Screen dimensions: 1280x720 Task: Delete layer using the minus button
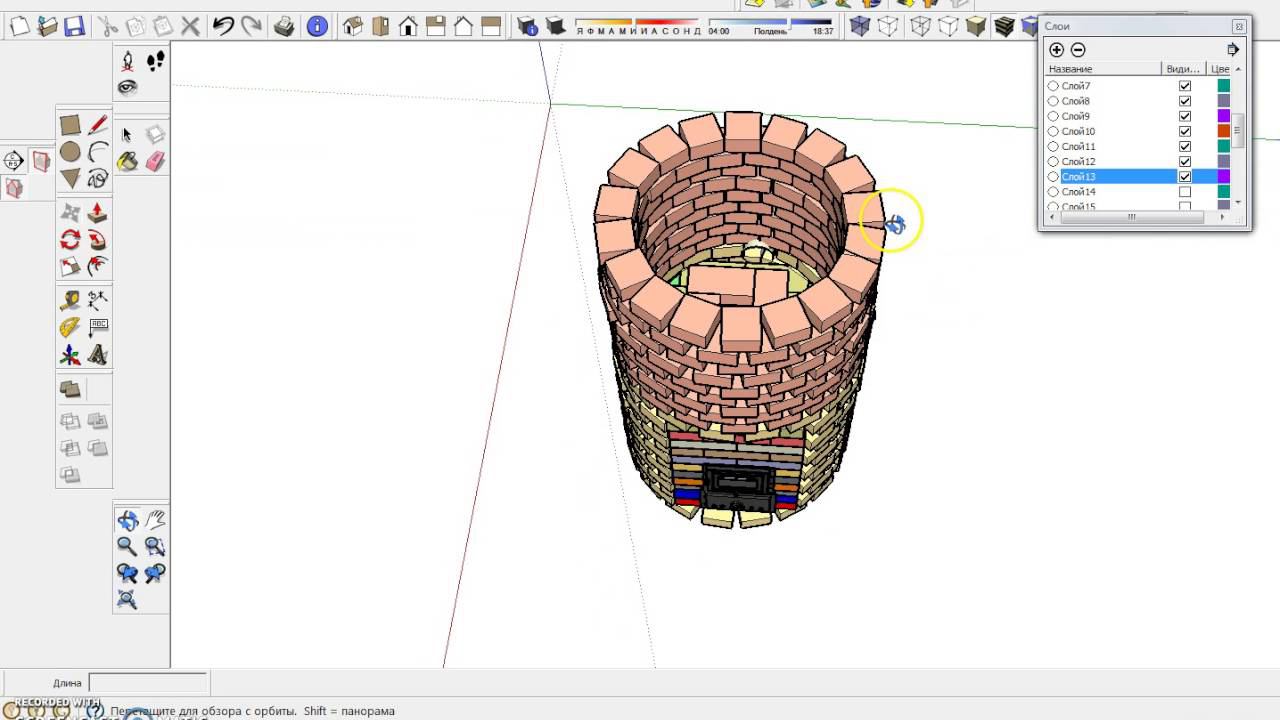pos(1078,49)
